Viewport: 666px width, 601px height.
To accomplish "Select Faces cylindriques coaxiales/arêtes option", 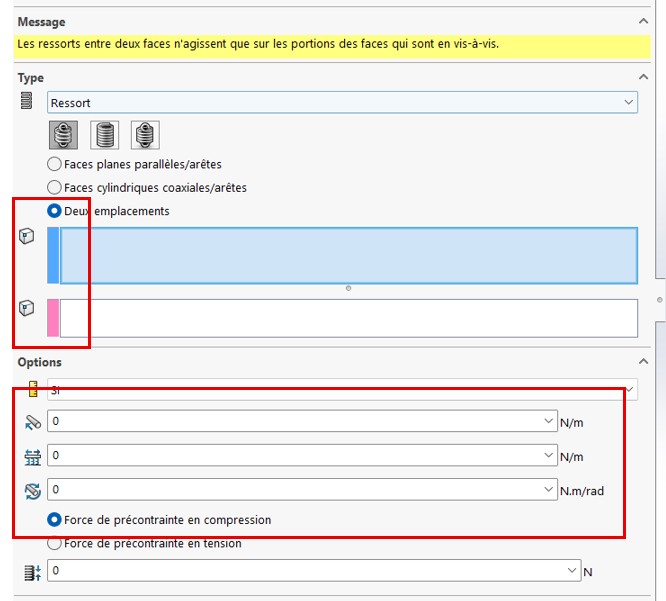I will tap(55, 188).
